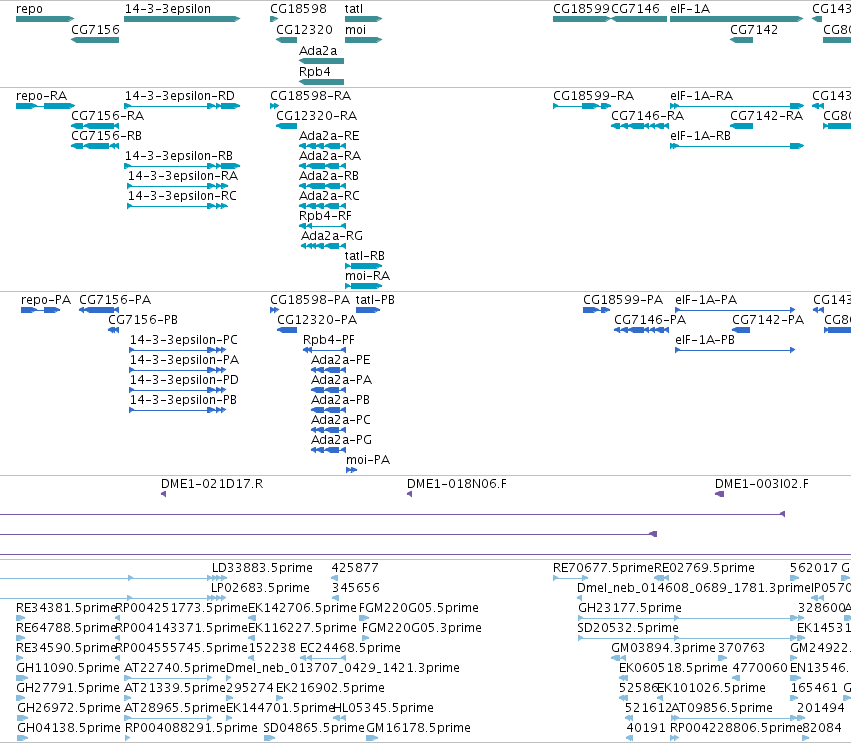
Task: Open the CG7146 gene label
Action: coord(636,9)
